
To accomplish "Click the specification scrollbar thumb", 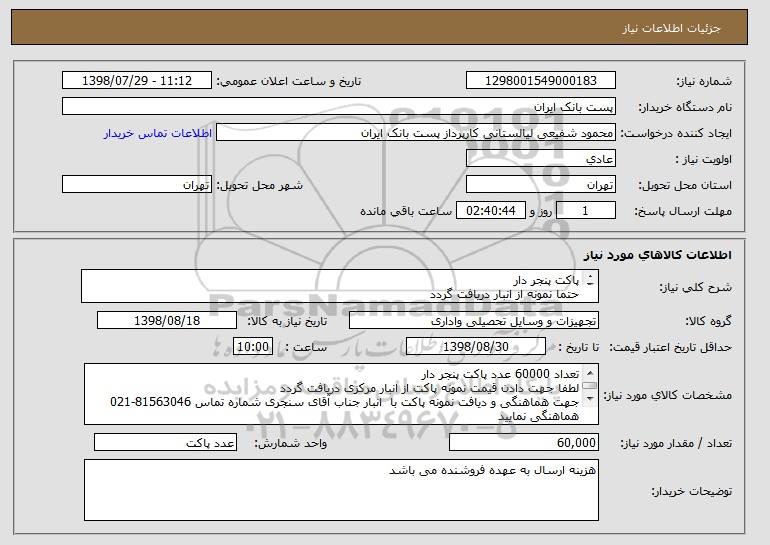I will (x=590, y=386).
